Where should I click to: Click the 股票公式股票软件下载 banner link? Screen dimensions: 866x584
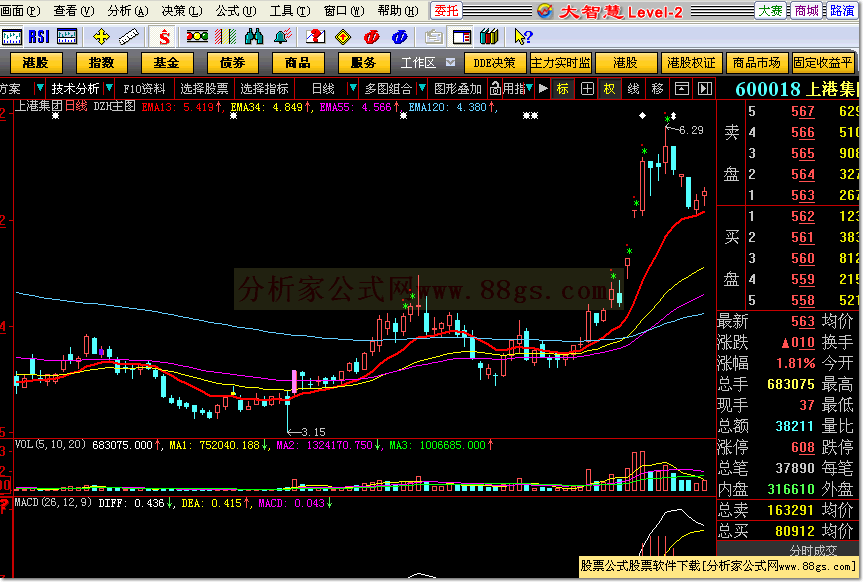tap(717, 566)
